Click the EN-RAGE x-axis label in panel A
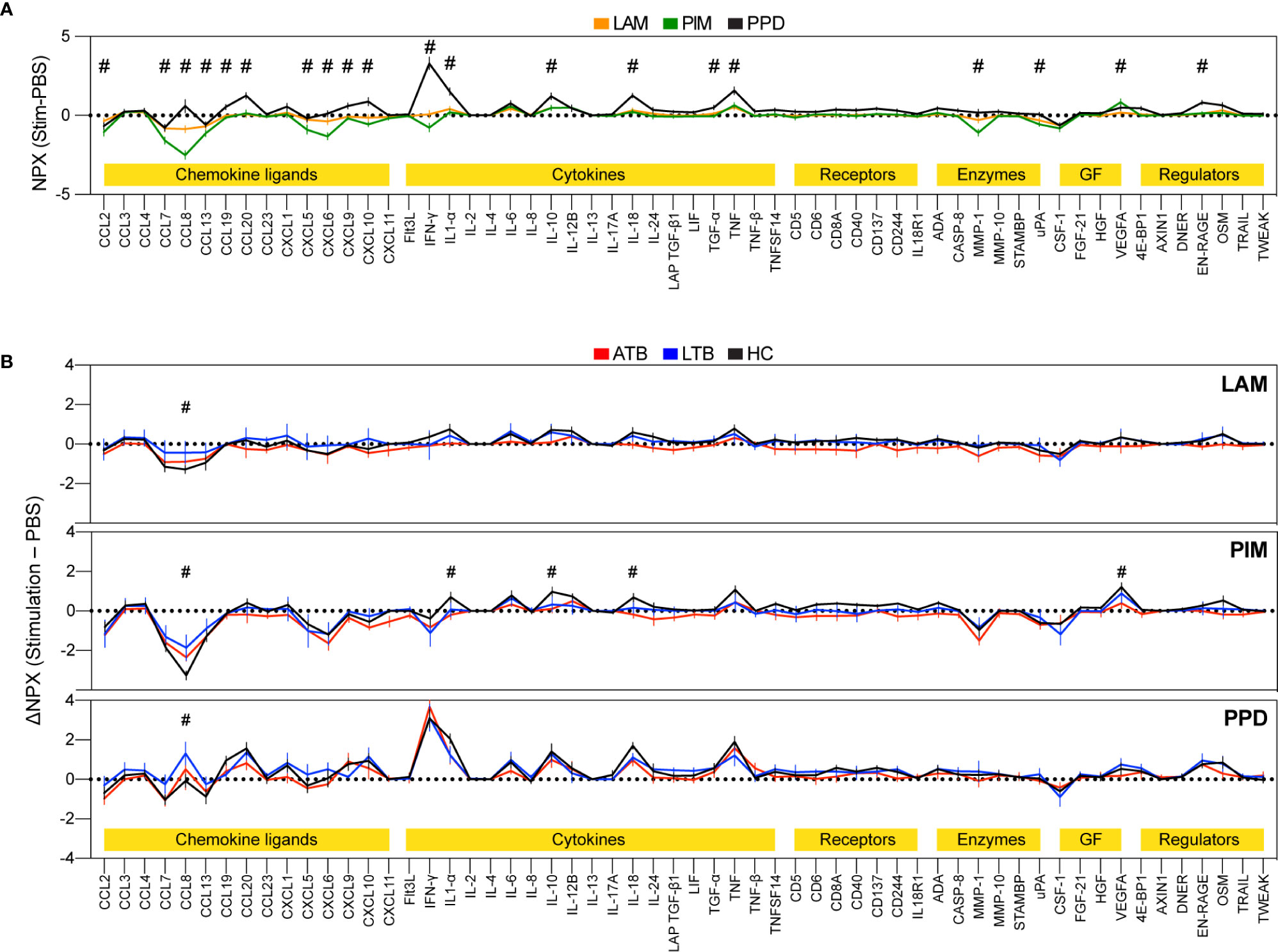 1202,244
